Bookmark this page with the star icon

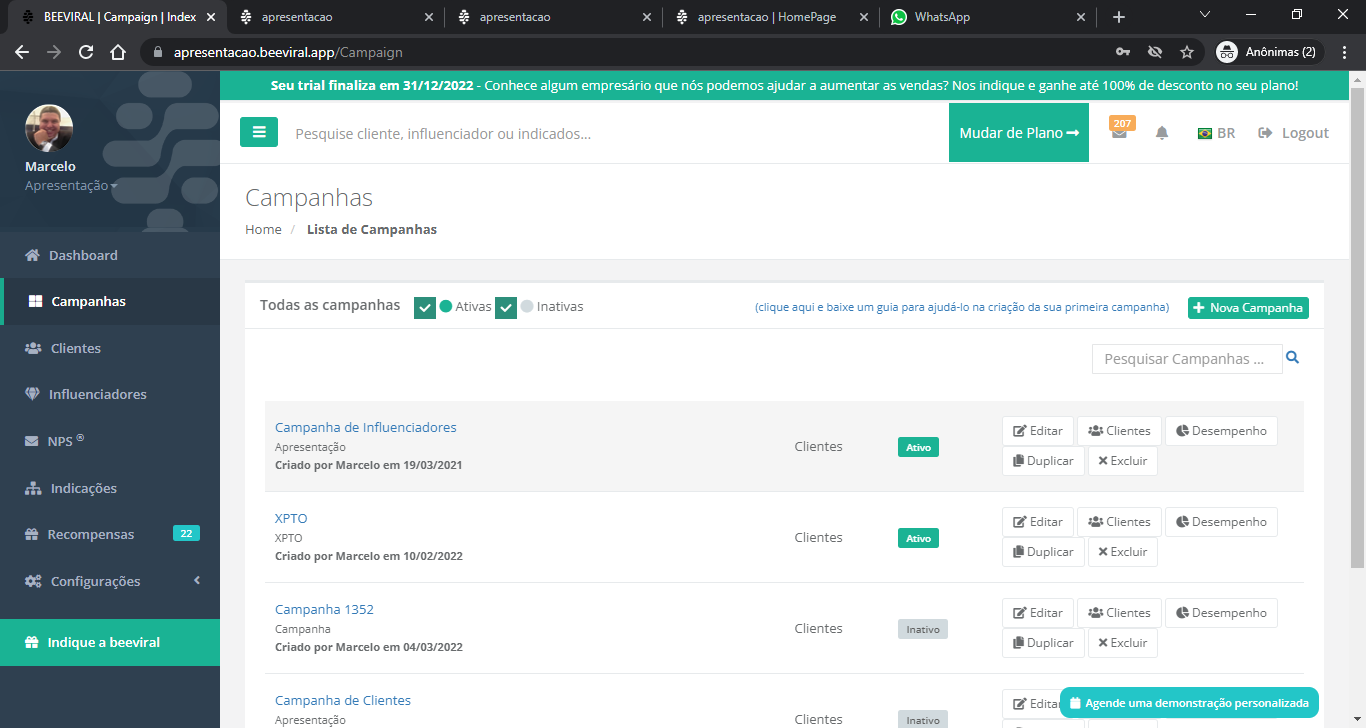tap(1187, 52)
